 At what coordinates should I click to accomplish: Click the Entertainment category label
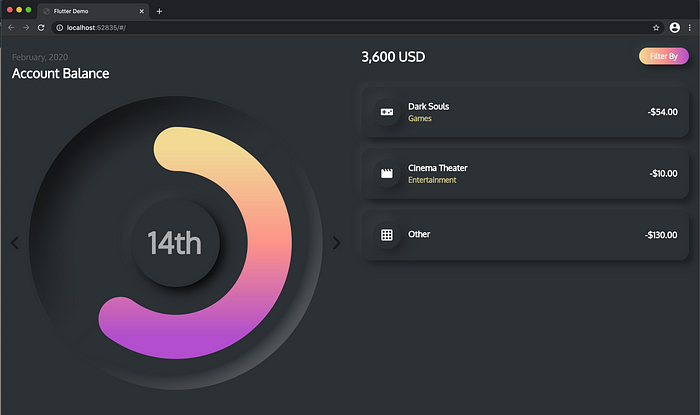[432, 180]
